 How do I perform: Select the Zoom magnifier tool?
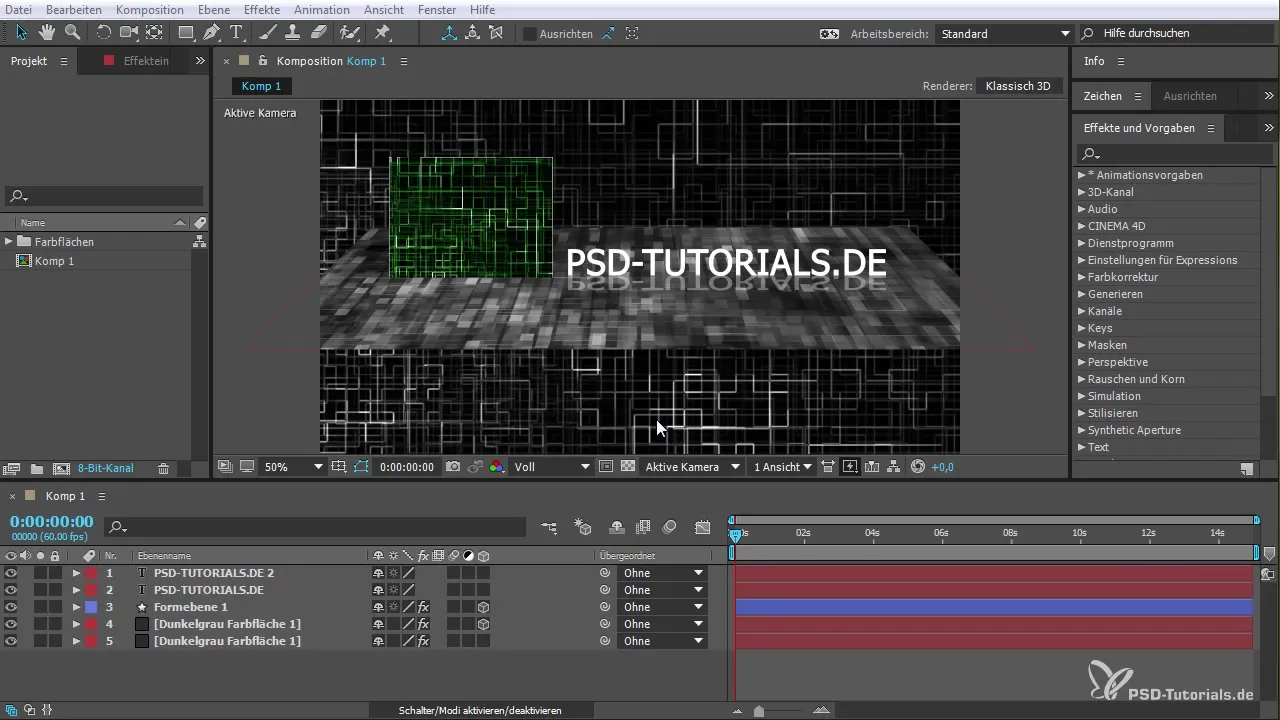pyautogui.click(x=72, y=33)
